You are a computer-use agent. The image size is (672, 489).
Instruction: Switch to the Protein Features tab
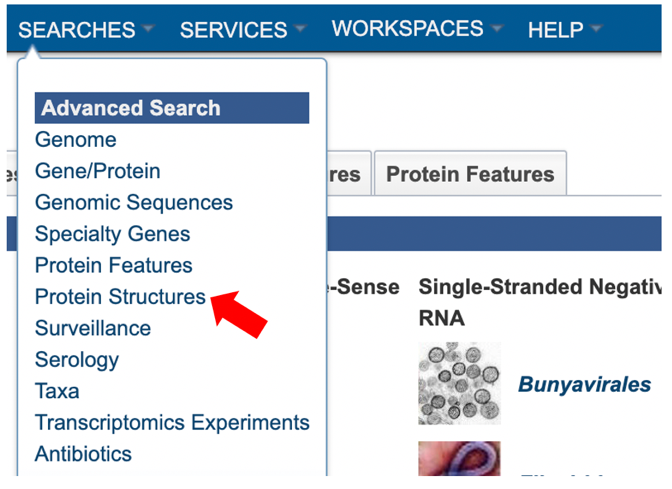(x=471, y=174)
